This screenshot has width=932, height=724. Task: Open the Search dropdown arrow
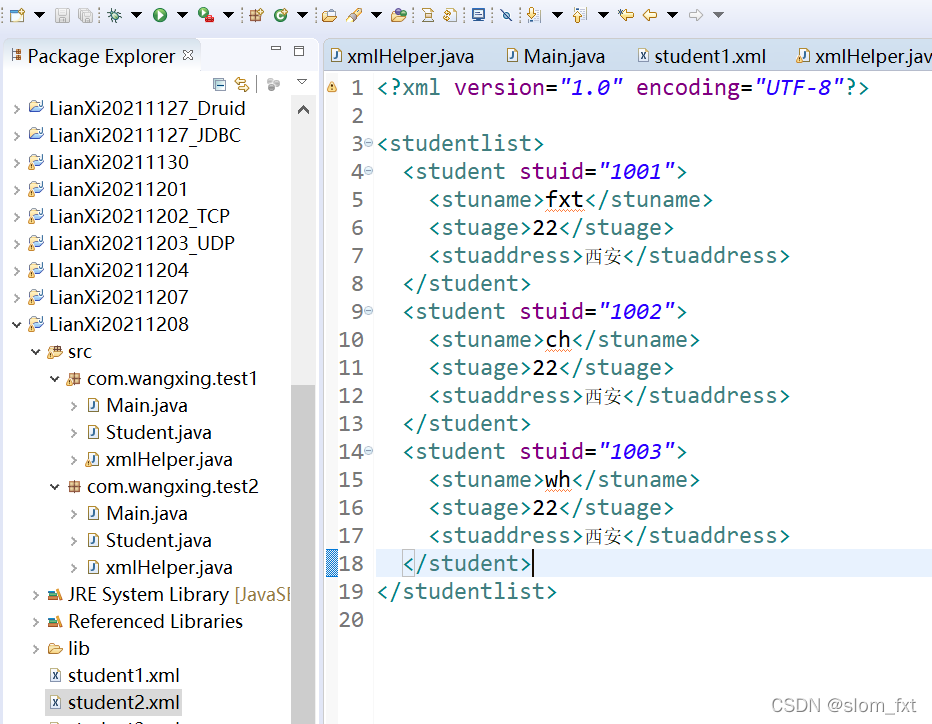click(x=376, y=15)
